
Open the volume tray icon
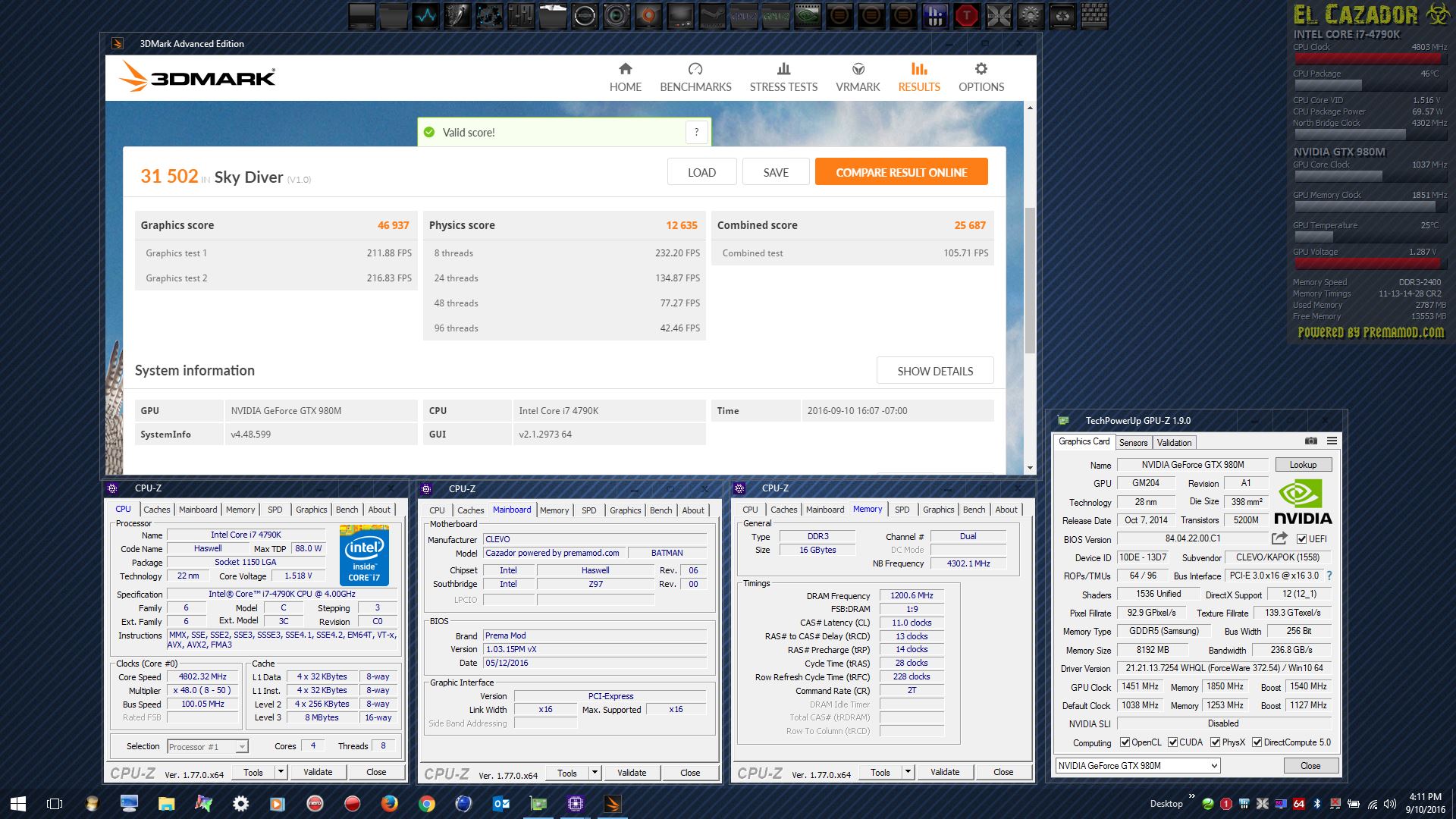(x=1390, y=804)
